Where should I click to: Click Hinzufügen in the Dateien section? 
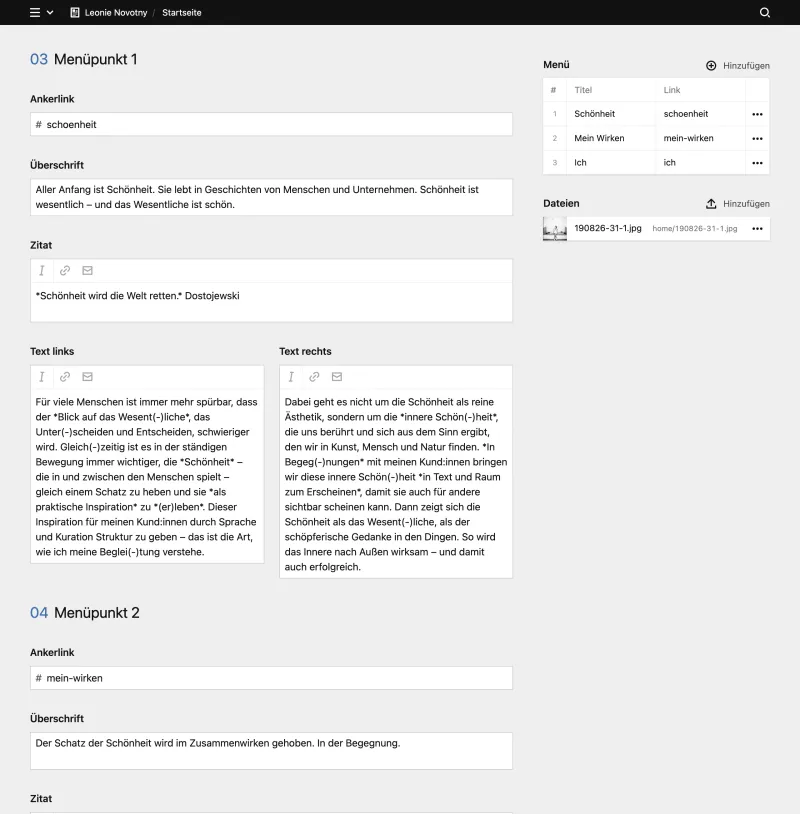click(744, 204)
